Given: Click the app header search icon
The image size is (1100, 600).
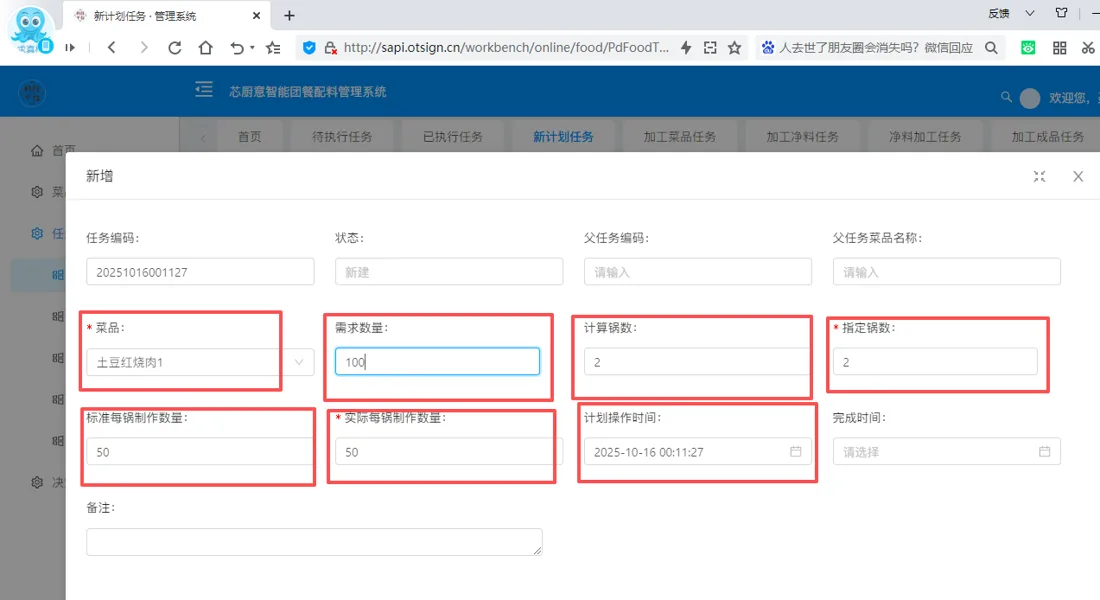Looking at the screenshot, I should click(1006, 97).
